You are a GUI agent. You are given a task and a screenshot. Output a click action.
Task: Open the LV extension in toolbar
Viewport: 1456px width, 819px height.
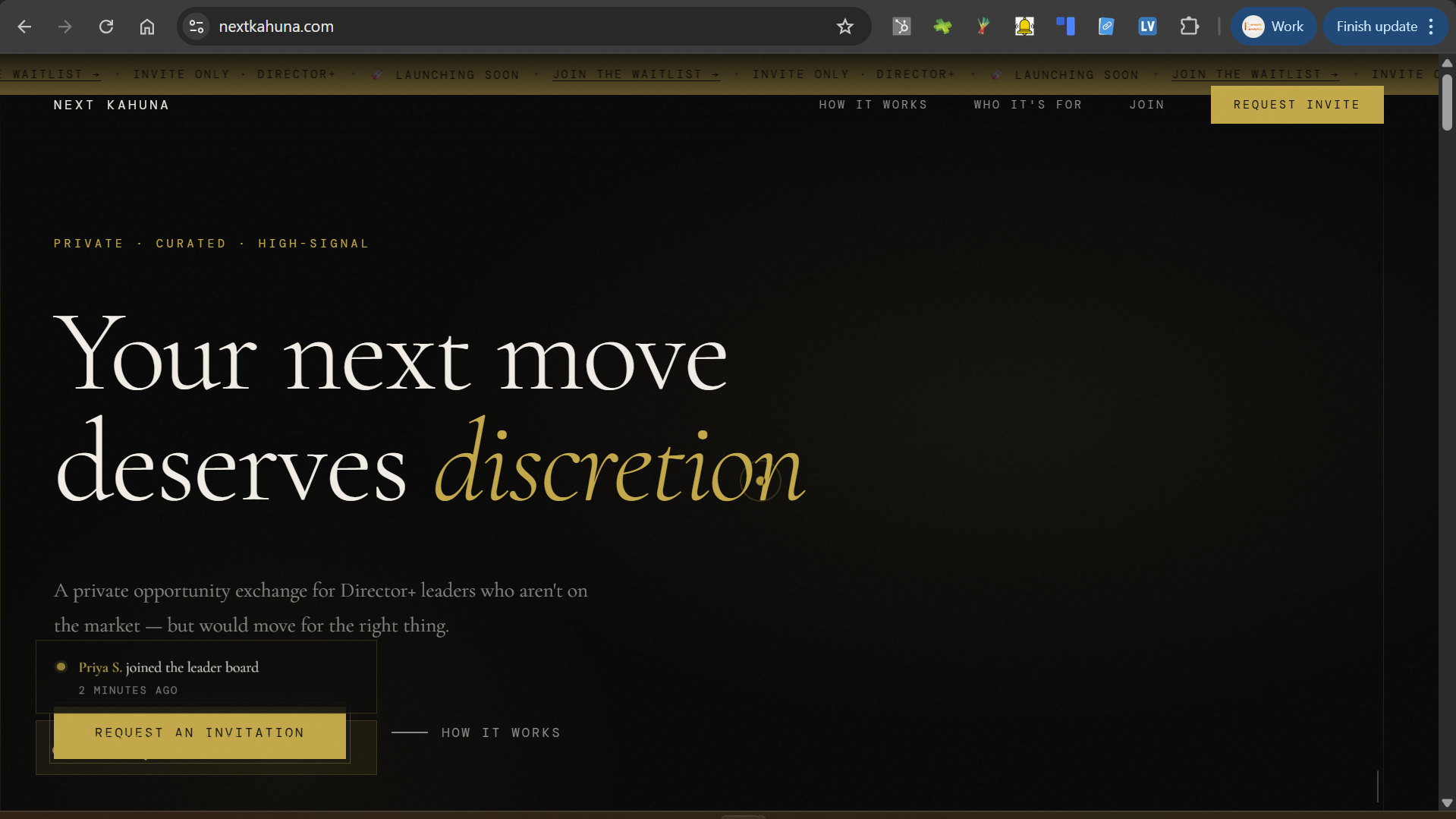[1147, 27]
